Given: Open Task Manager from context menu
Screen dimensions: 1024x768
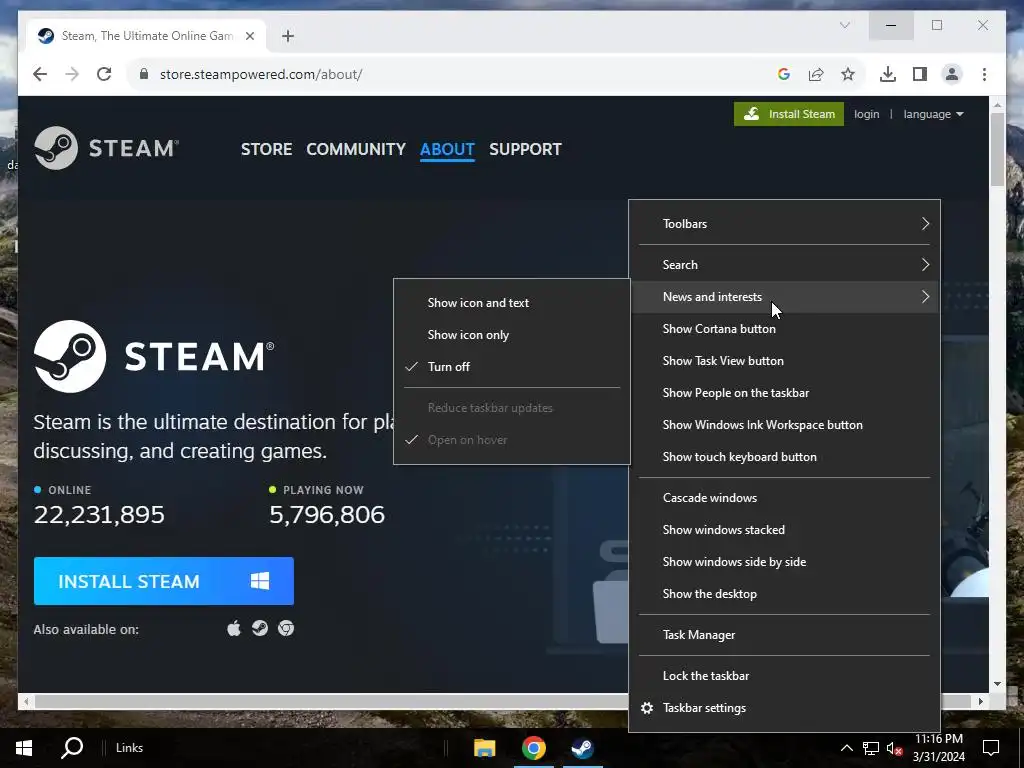Looking at the screenshot, I should [x=784, y=635].
